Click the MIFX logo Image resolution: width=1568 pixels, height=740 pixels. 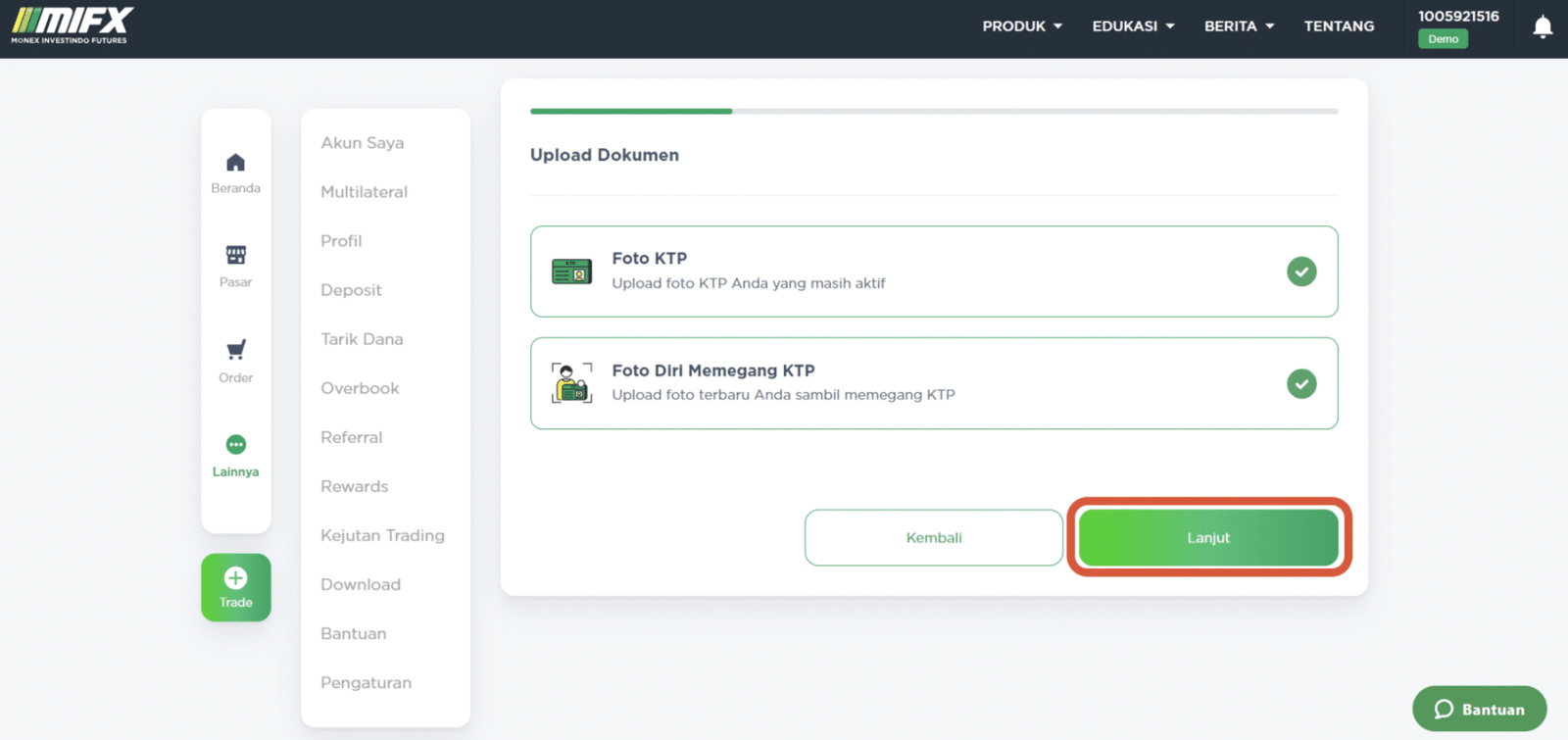[72, 25]
